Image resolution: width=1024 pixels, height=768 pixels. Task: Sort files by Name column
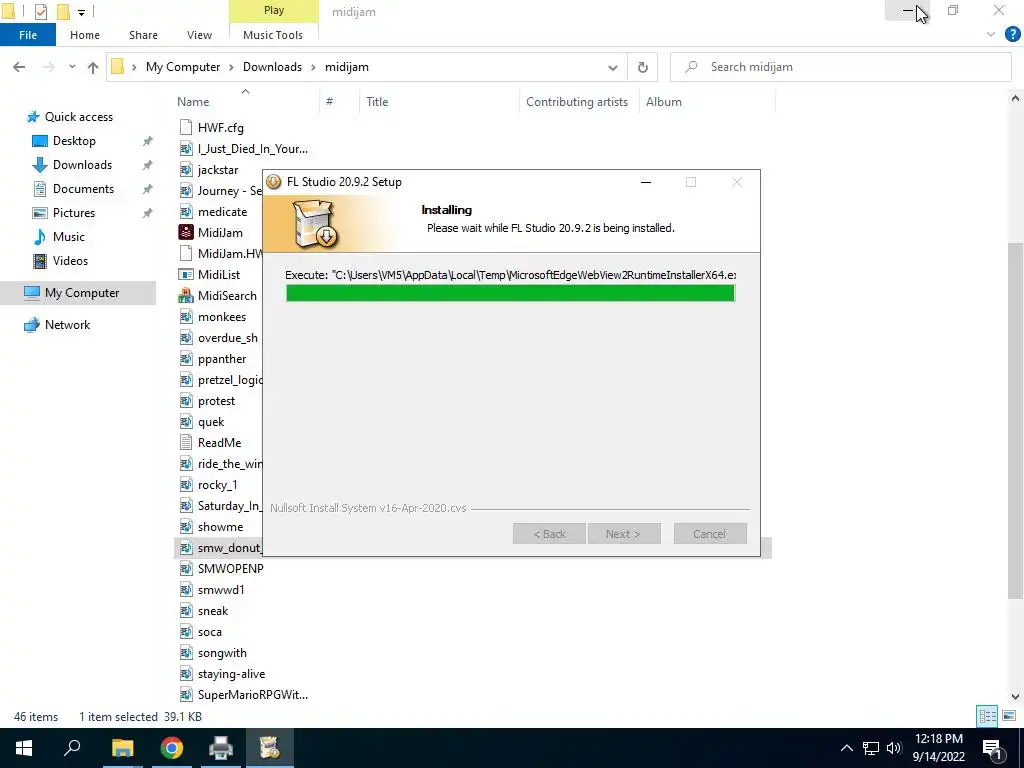pos(193,102)
